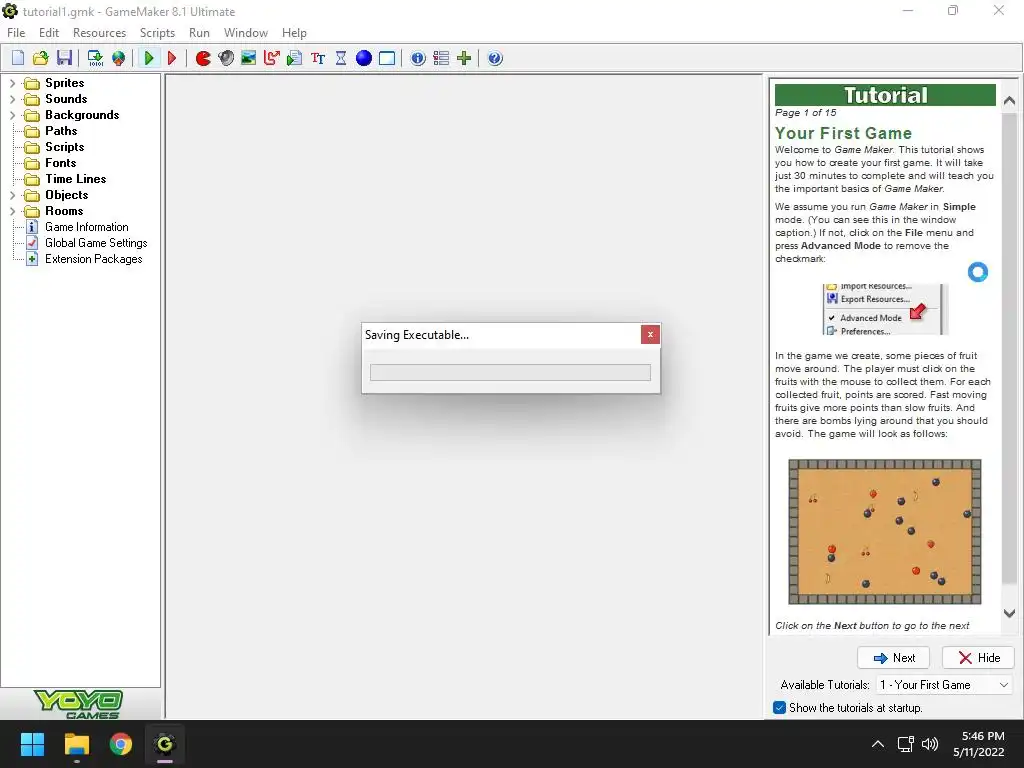Create a time line with the hourglass icon
The width and height of the screenshot is (1024, 768).
point(341,58)
